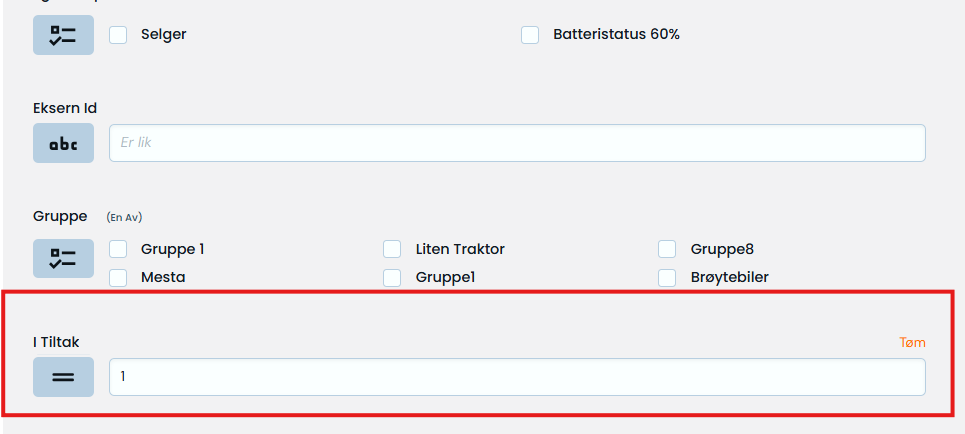Viewport: 965px width, 434px height.
Task: Tick the Brøytebiler checkbox
Action: pyautogui.click(x=667, y=277)
